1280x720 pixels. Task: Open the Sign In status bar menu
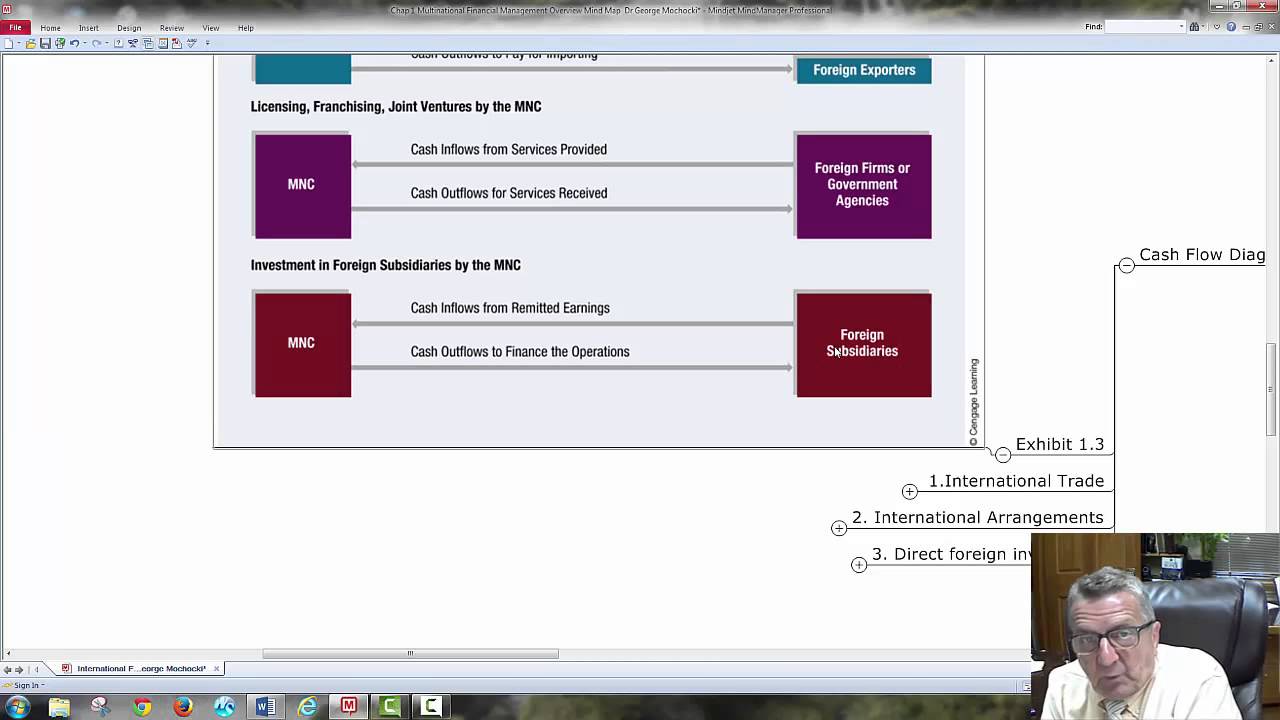coord(25,685)
